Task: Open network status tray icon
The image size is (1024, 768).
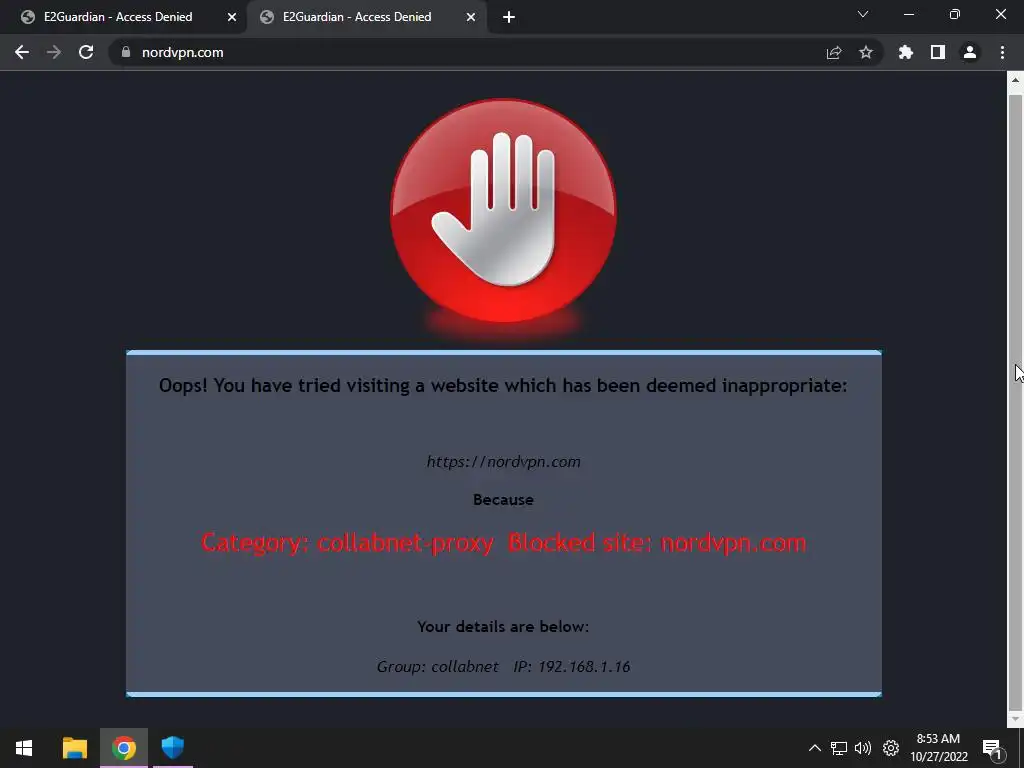Action: (839, 748)
